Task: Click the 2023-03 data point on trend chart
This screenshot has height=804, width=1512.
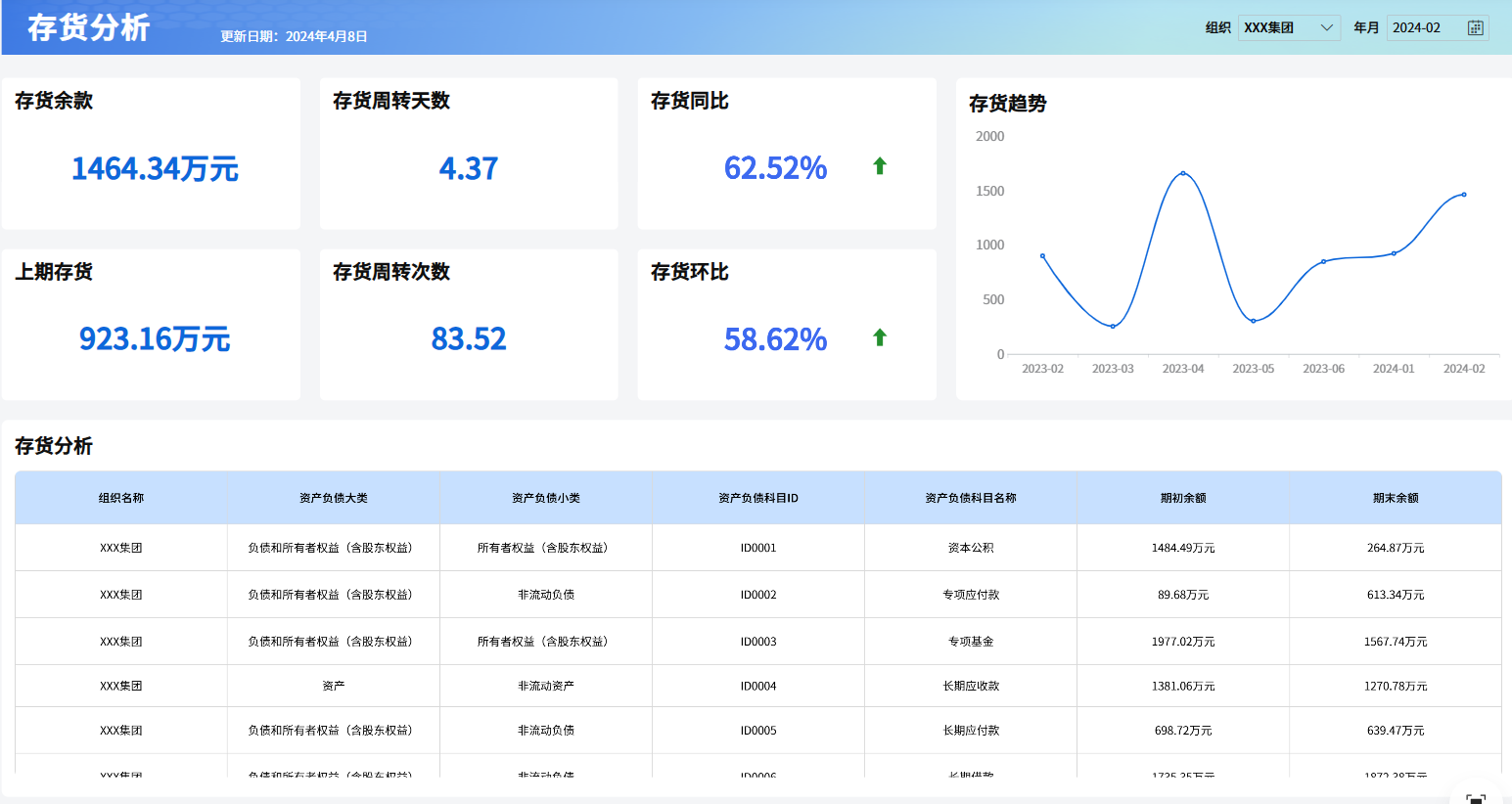Action: coord(1113,327)
